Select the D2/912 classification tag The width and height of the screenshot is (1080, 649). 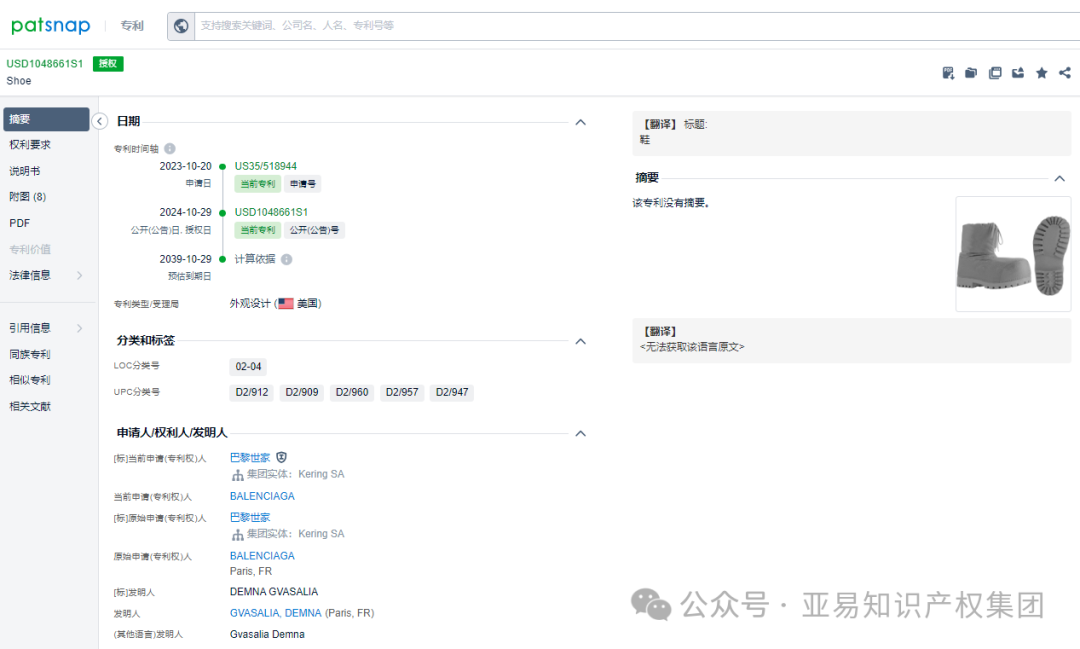click(251, 392)
